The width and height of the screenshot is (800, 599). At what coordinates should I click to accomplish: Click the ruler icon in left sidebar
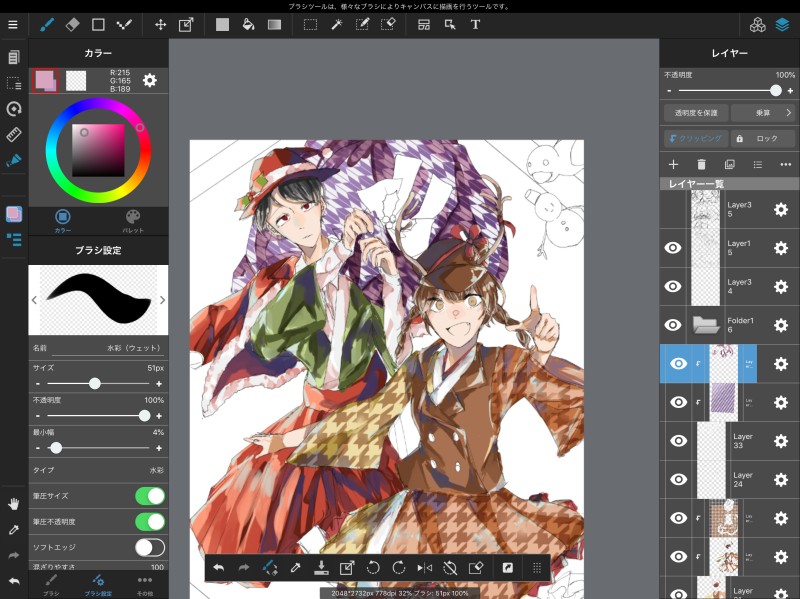point(14,134)
